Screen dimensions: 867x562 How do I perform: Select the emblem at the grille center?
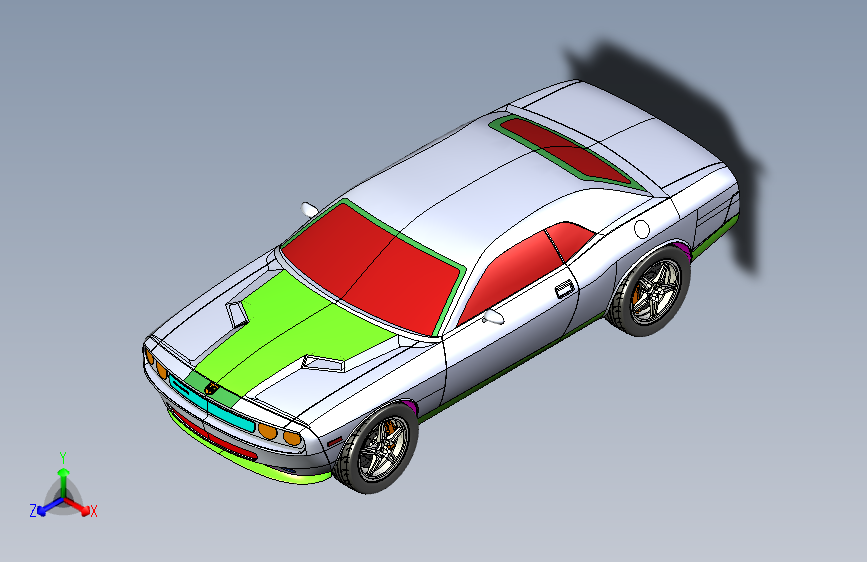tap(210, 388)
